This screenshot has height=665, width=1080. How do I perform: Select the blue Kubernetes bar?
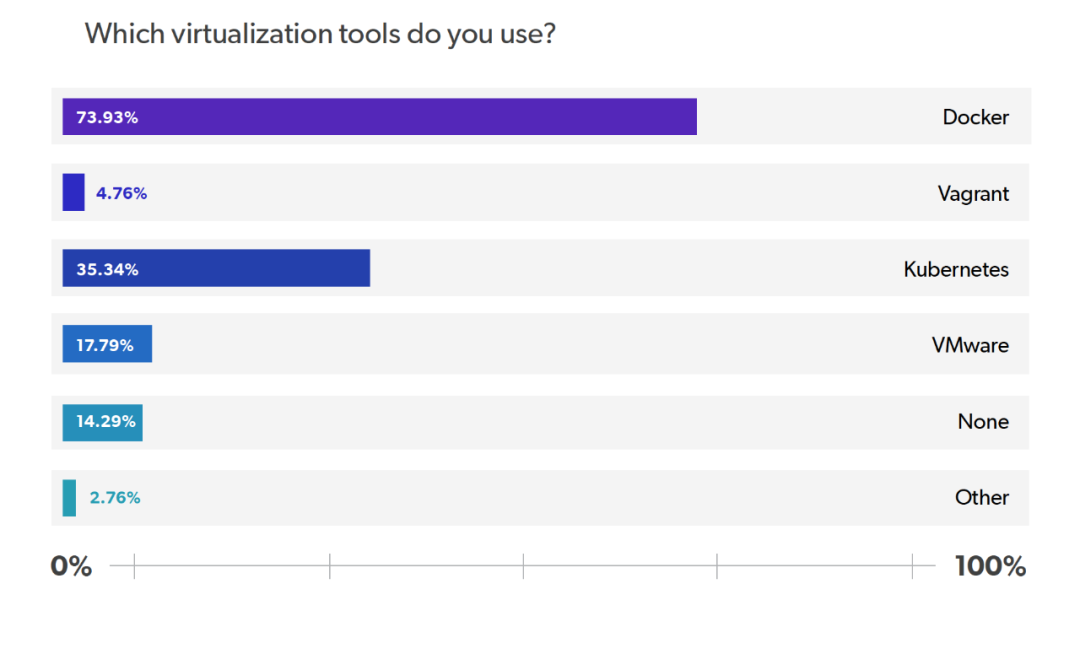tap(250, 269)
